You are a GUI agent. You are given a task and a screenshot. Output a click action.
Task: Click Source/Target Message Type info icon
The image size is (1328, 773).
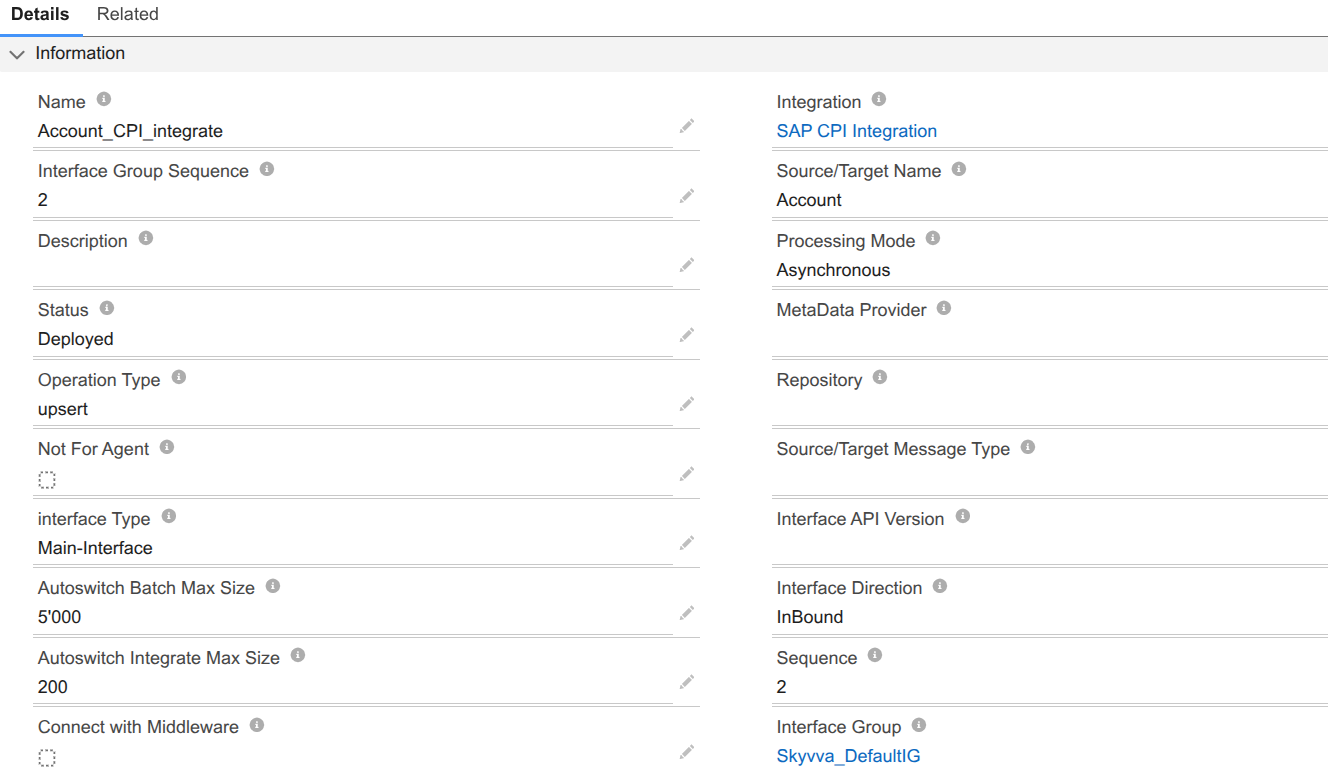point(1028,447)
